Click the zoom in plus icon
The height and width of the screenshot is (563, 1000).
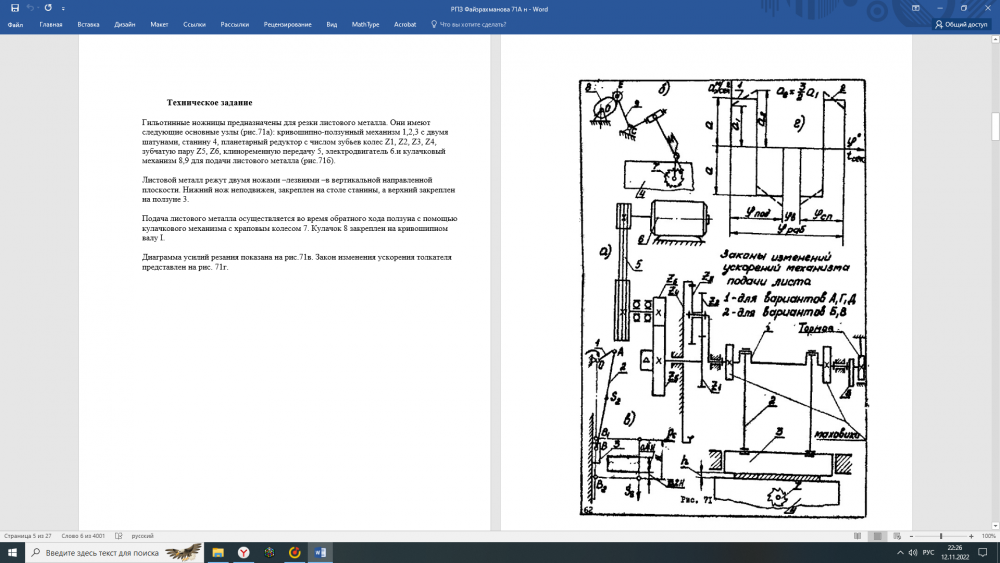pyautogui.click(x=973, y=535)
